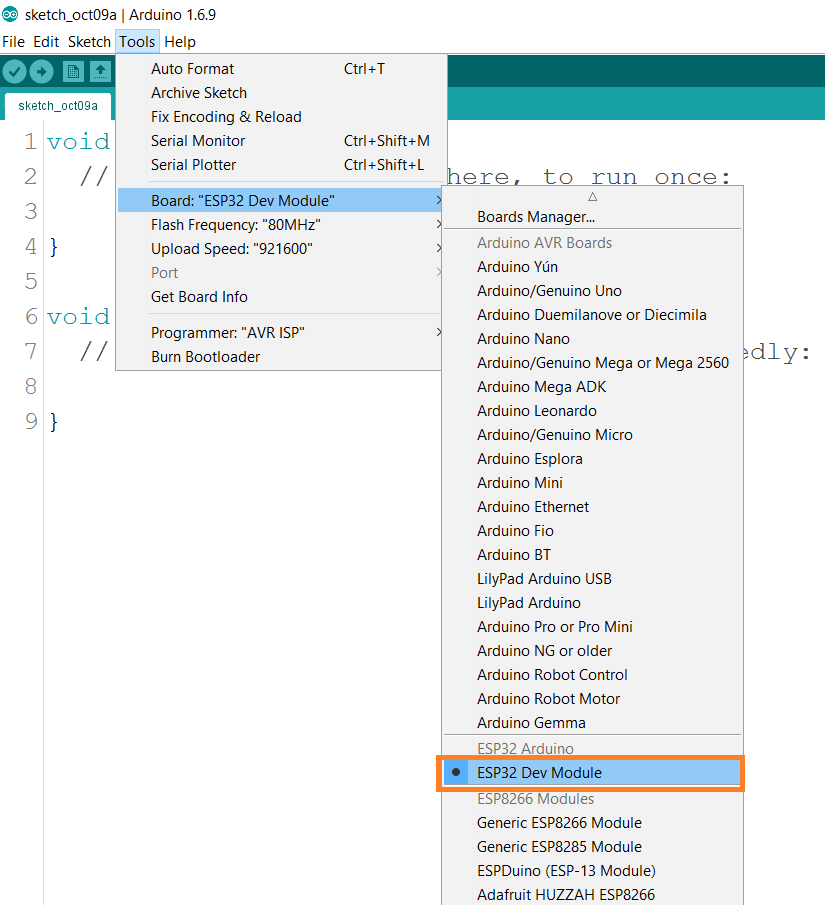Select Generic ESP8266 Module board
The height and width of the screenshot is (905, 827).
click(593, 823)
